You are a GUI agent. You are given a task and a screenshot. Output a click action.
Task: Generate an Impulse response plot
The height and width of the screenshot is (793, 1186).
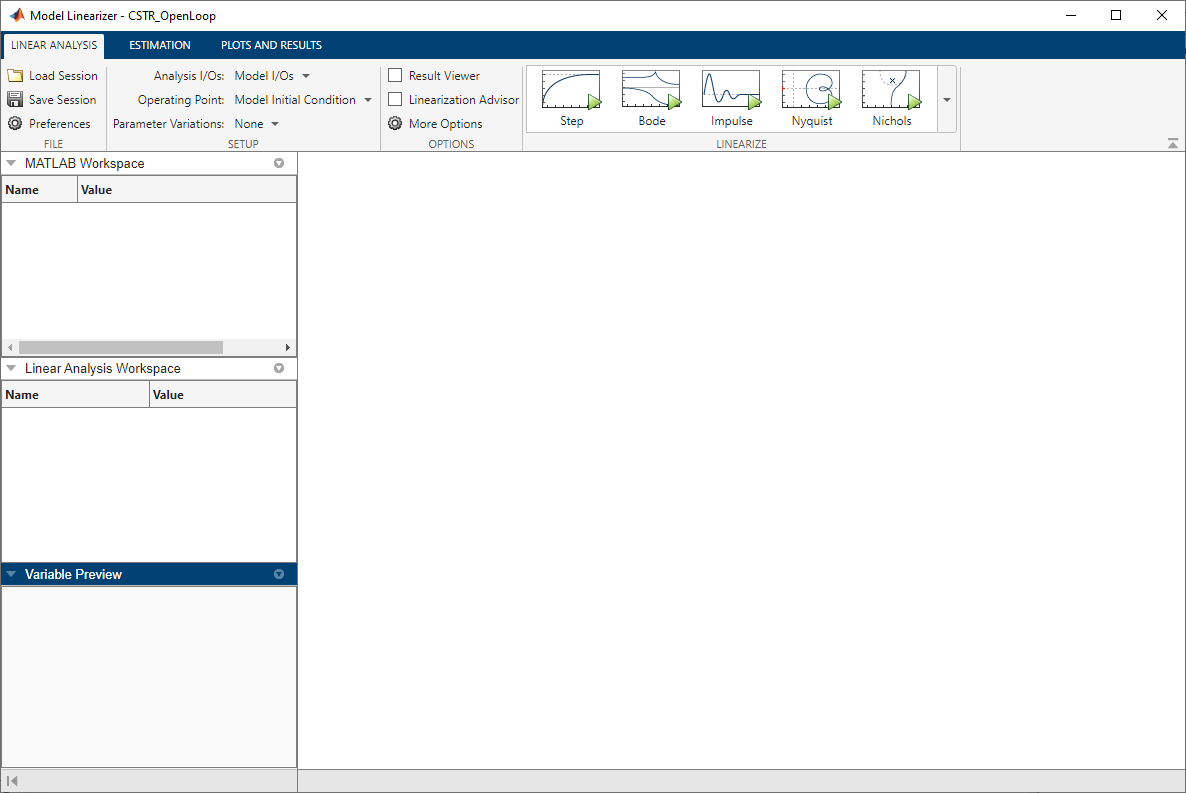[730, 95]
